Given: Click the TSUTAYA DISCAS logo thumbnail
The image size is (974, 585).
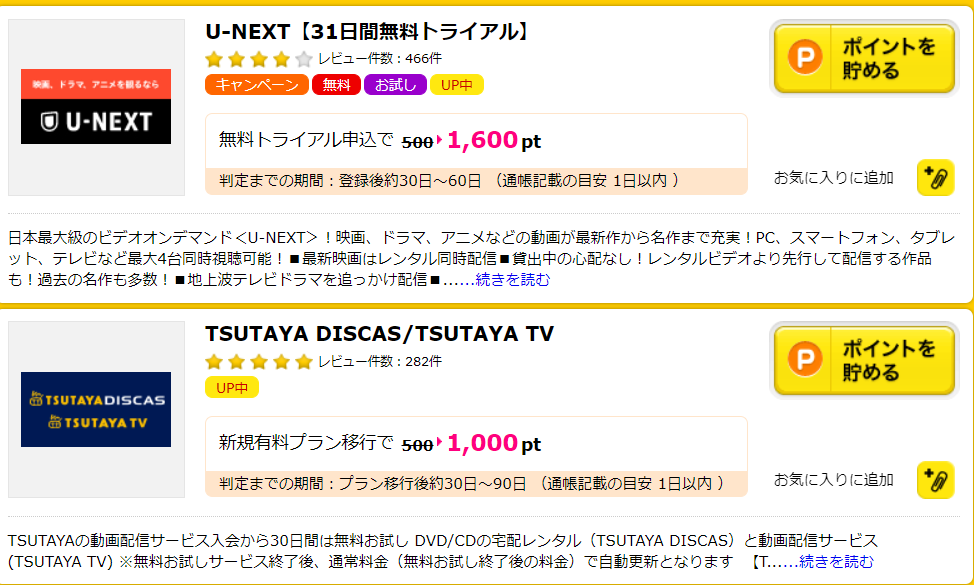Looking at the screenshot, I should [96, 409].
